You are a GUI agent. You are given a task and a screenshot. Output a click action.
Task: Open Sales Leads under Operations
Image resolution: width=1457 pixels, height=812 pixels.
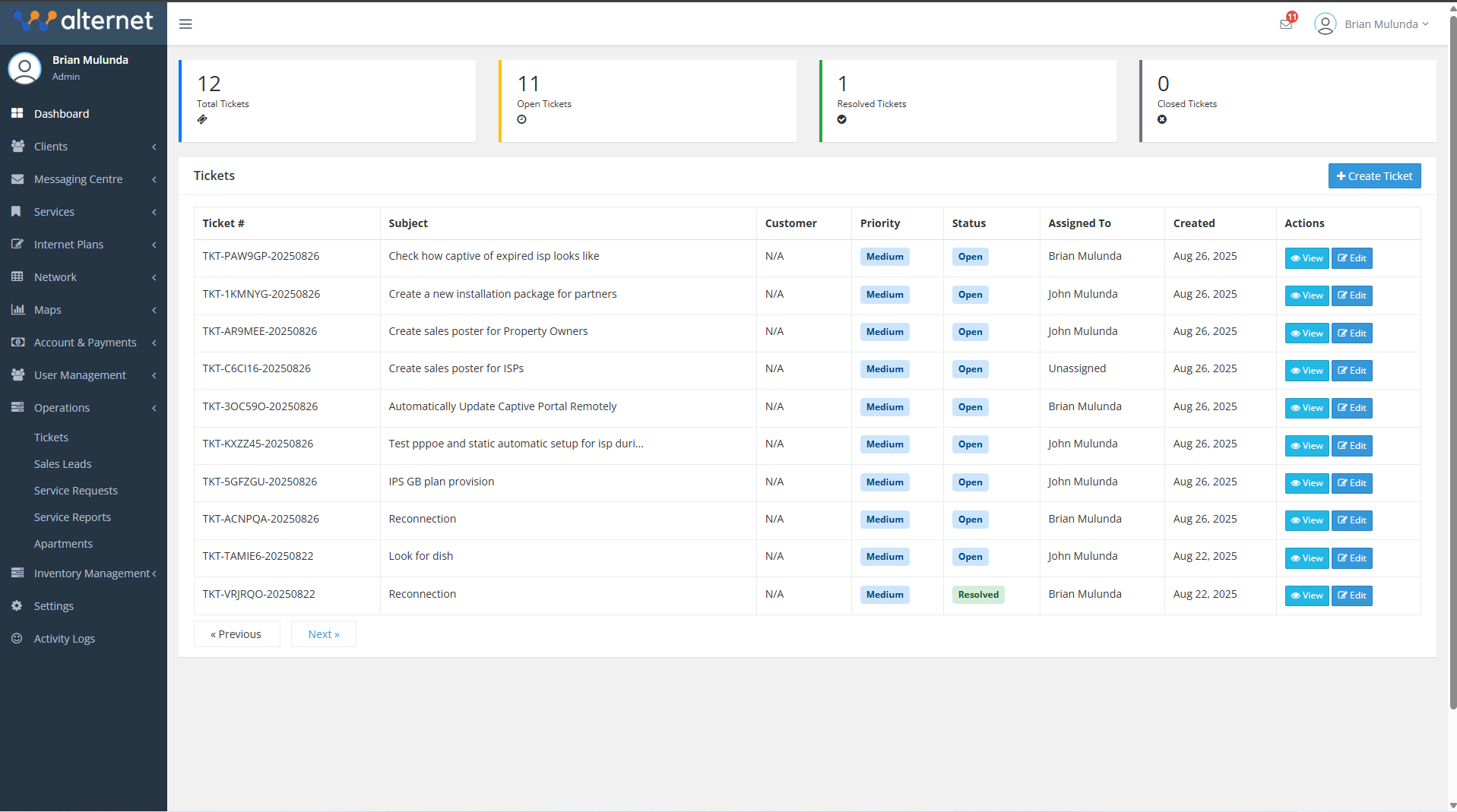tap(62, 464)
